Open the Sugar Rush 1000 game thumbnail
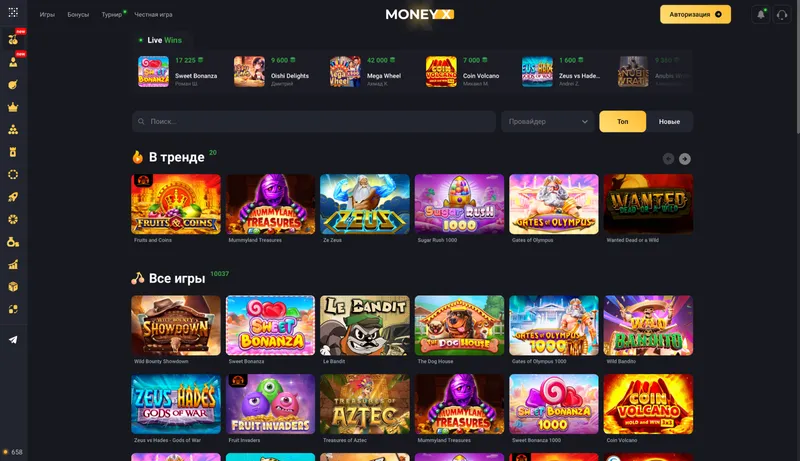This screenshot has height=461, width=800. coord(459,204)
